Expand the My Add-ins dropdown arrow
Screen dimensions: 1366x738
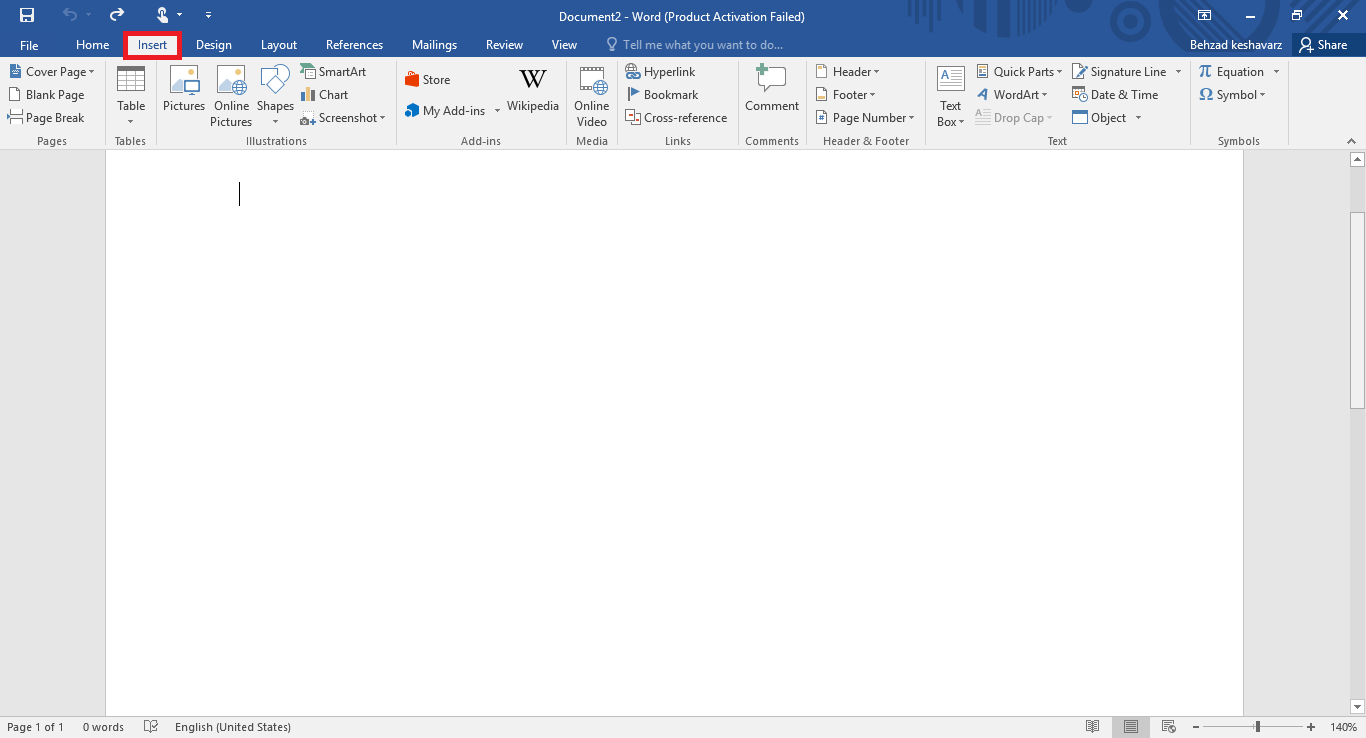click(x=497, y=111)
